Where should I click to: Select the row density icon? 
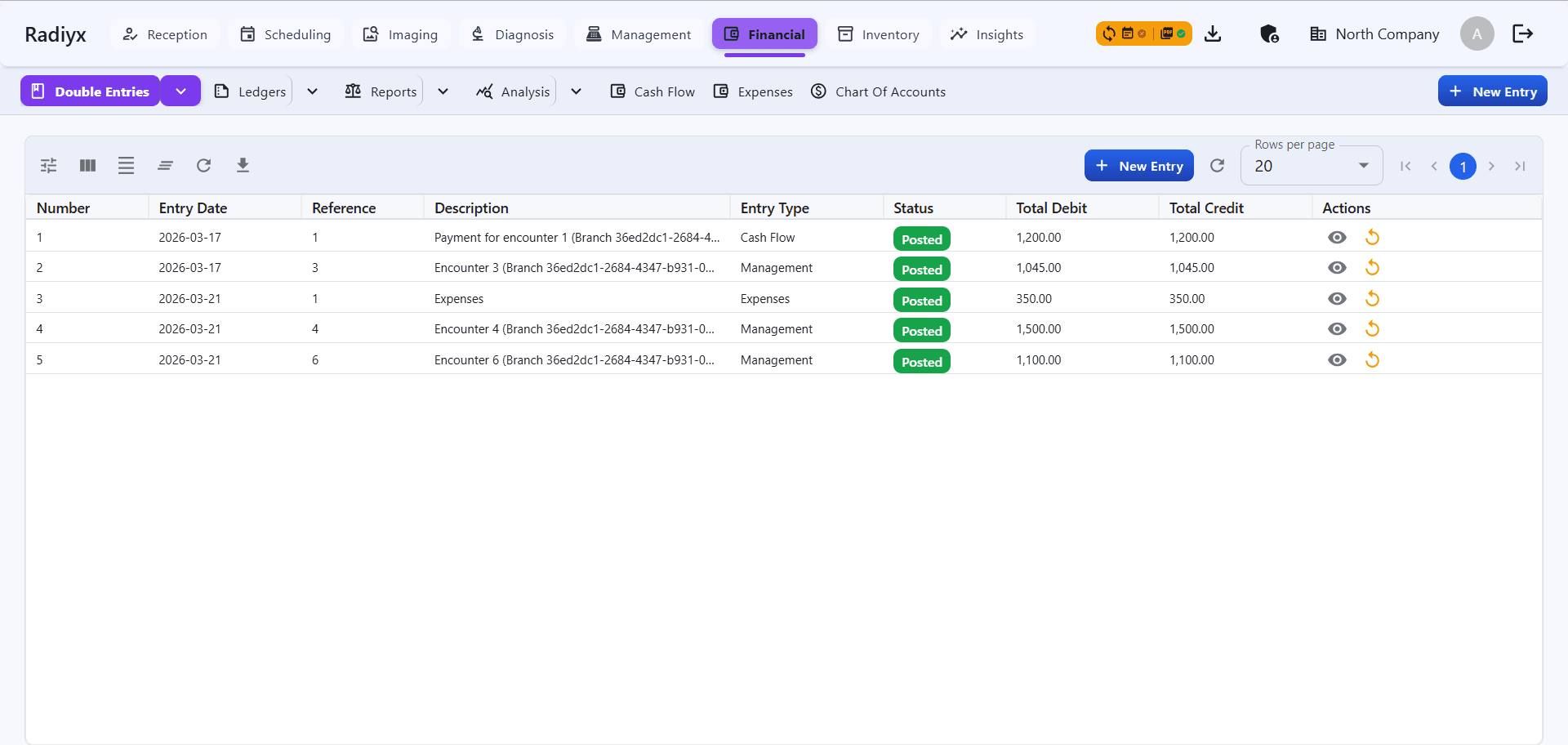(127, 165)
